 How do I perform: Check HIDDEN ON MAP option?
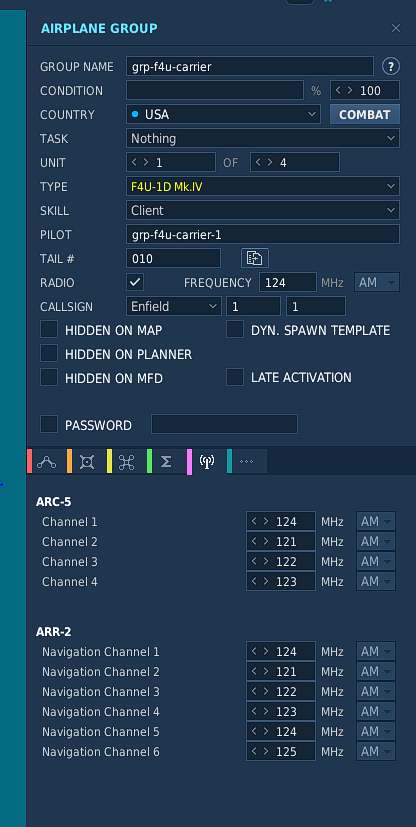point(49,330)
